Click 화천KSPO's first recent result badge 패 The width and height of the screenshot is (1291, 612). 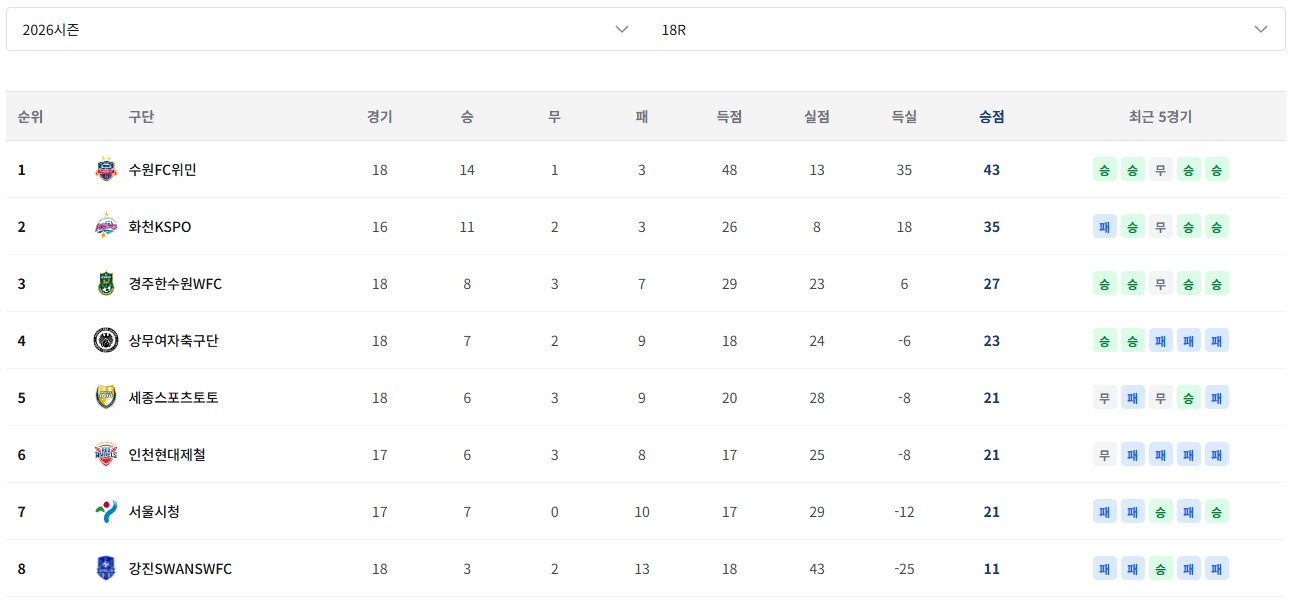pyautogui.click(x=1105, y=227)
